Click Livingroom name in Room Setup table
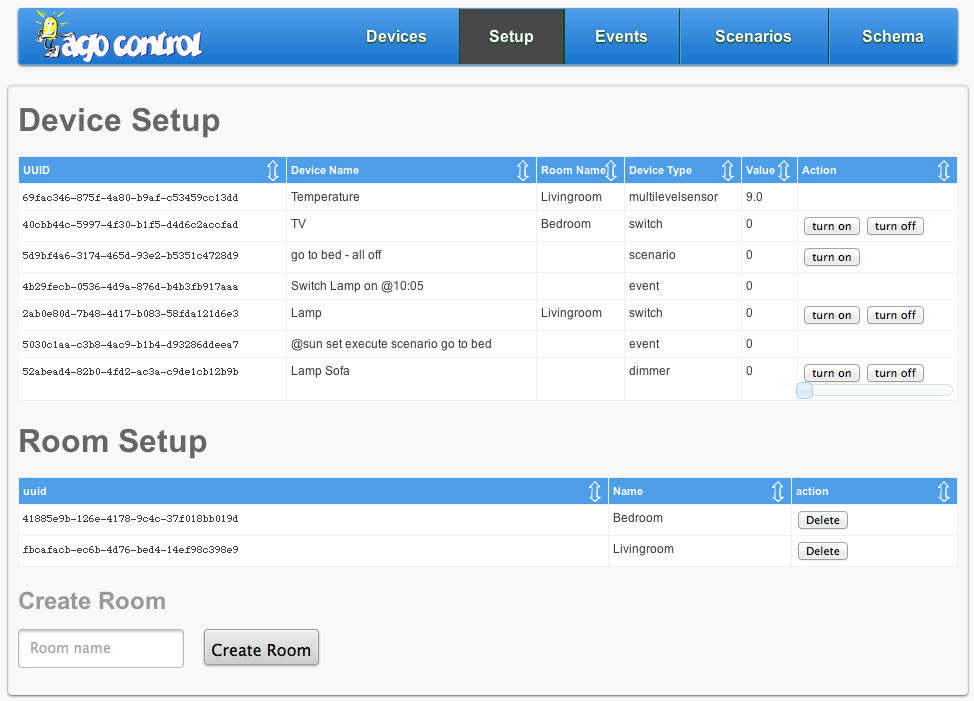The width and height of the screenshot is (974, 701). pyautogui.click(x=643, y=549)
